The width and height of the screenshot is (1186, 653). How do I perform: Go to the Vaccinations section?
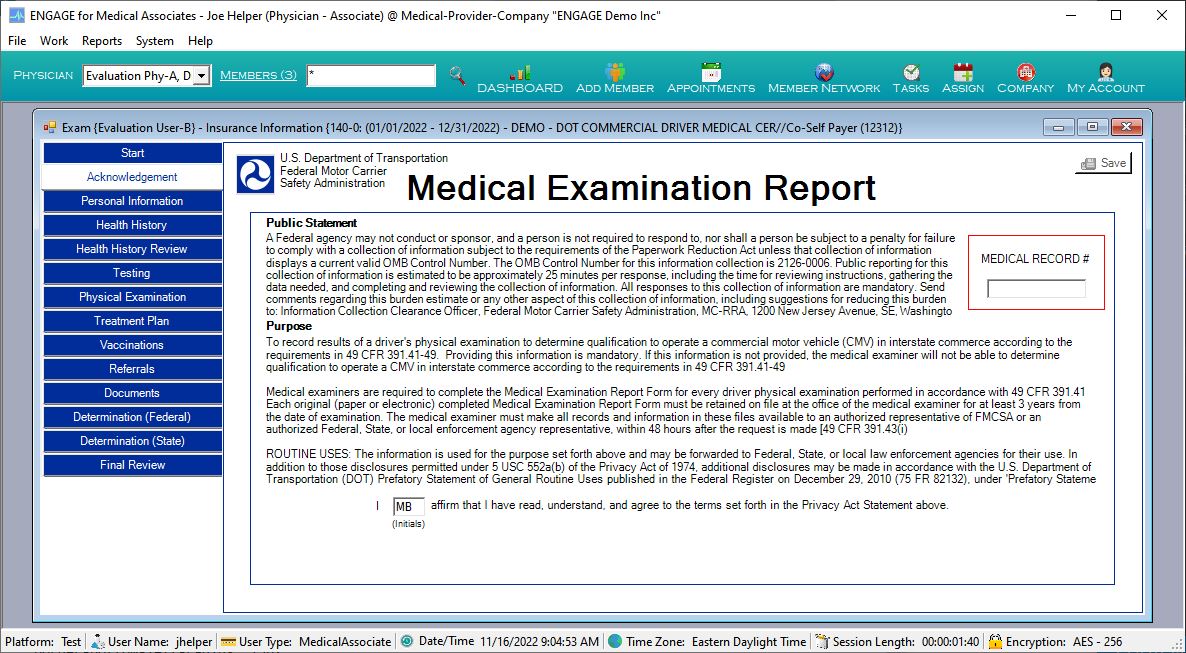[x=132, y=344]
